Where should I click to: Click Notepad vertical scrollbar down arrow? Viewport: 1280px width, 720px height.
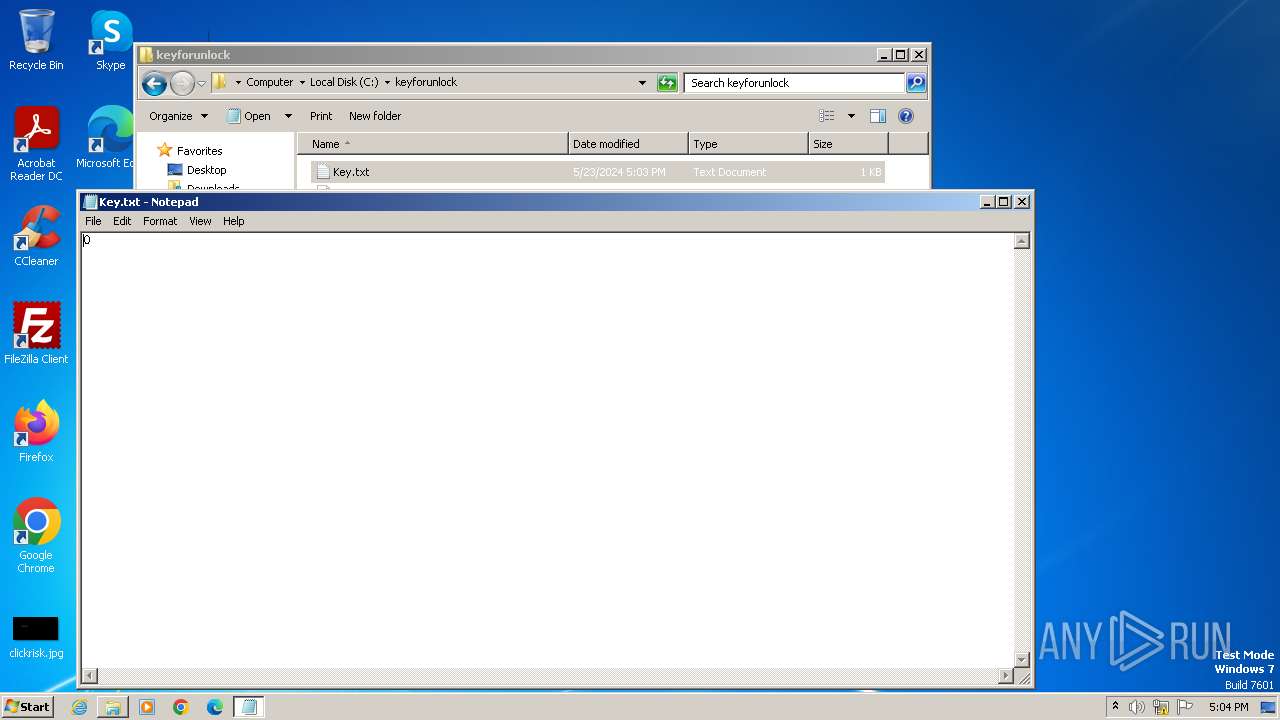point(1022,659)
